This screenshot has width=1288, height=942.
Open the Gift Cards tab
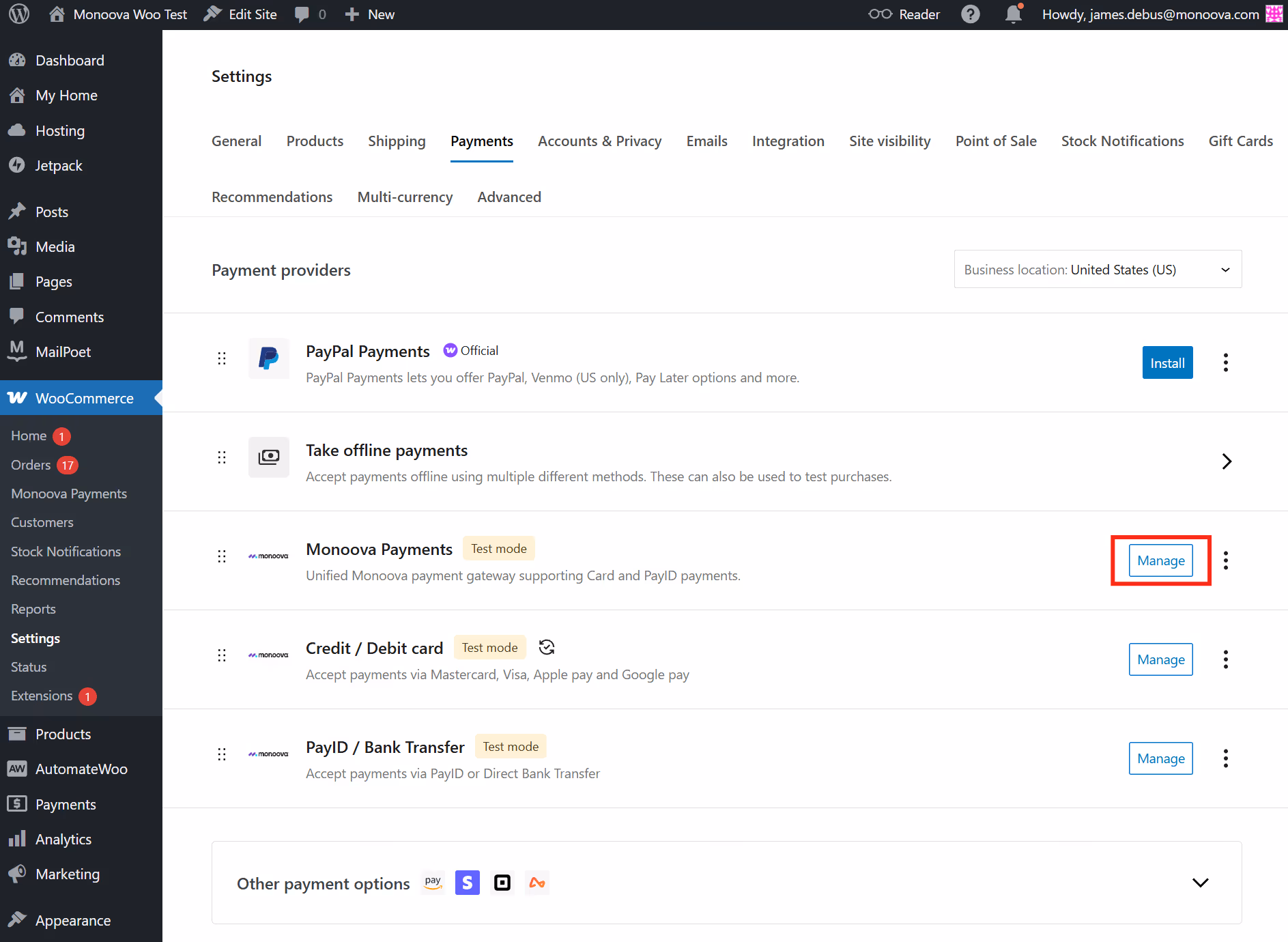[1240, 141]
